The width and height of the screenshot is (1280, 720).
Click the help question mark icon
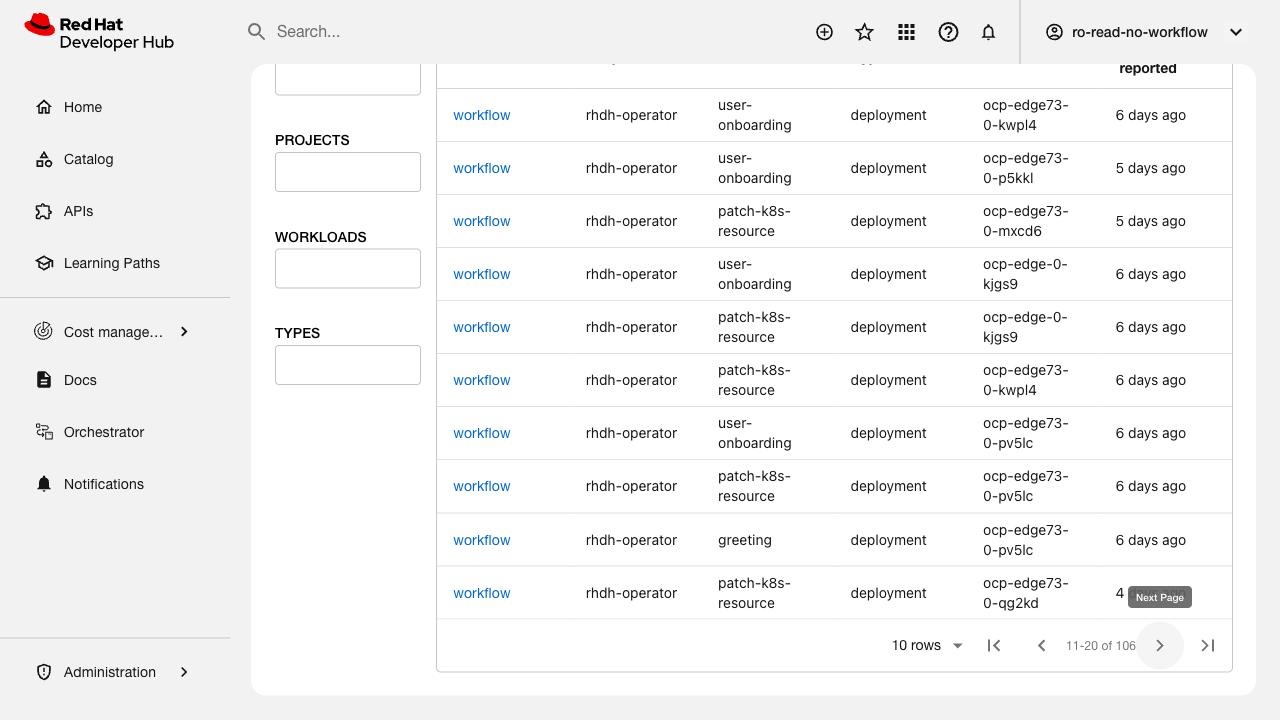(948, 32)
